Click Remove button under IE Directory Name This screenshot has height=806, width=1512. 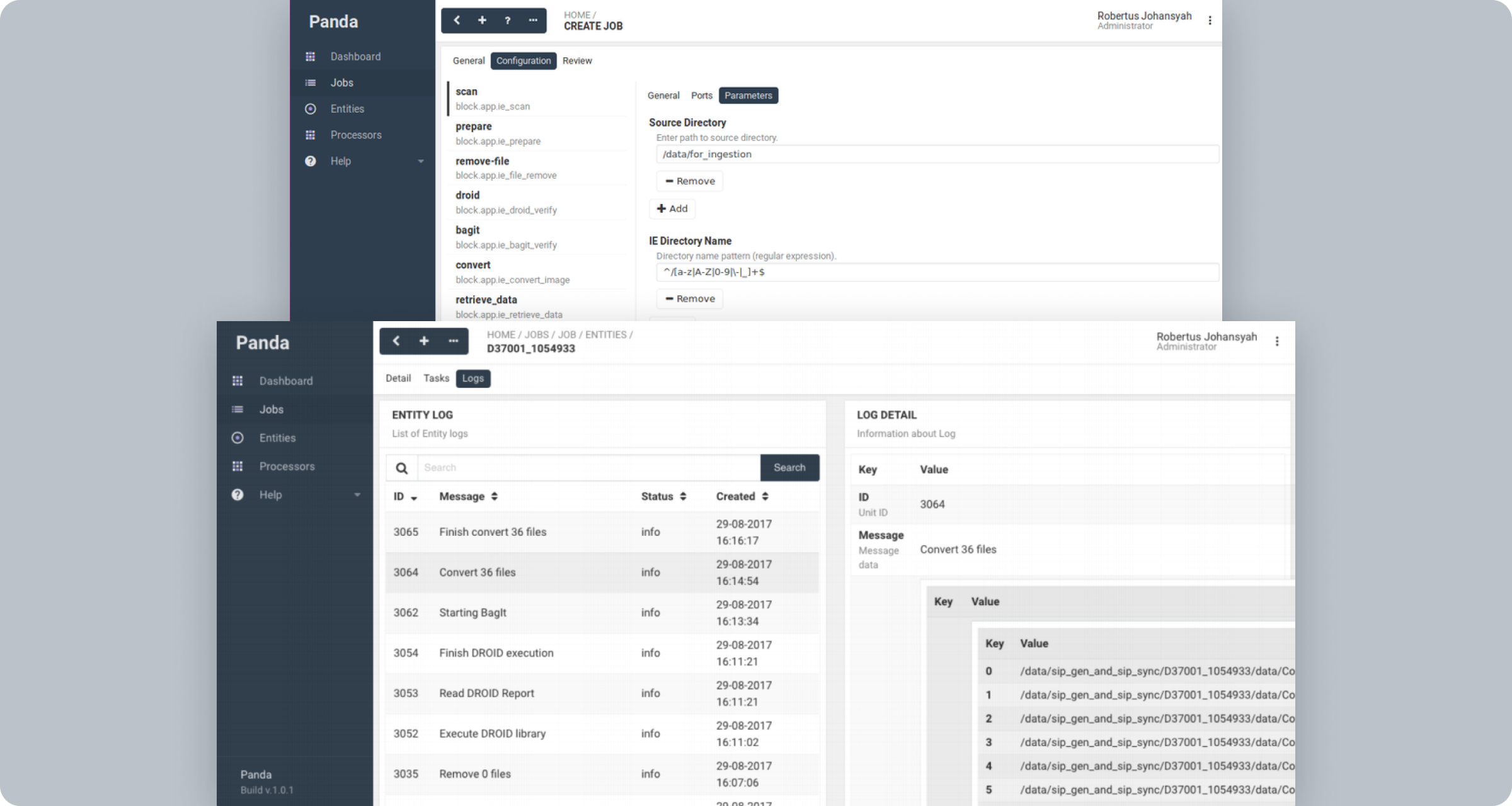(x=690, y=299)
